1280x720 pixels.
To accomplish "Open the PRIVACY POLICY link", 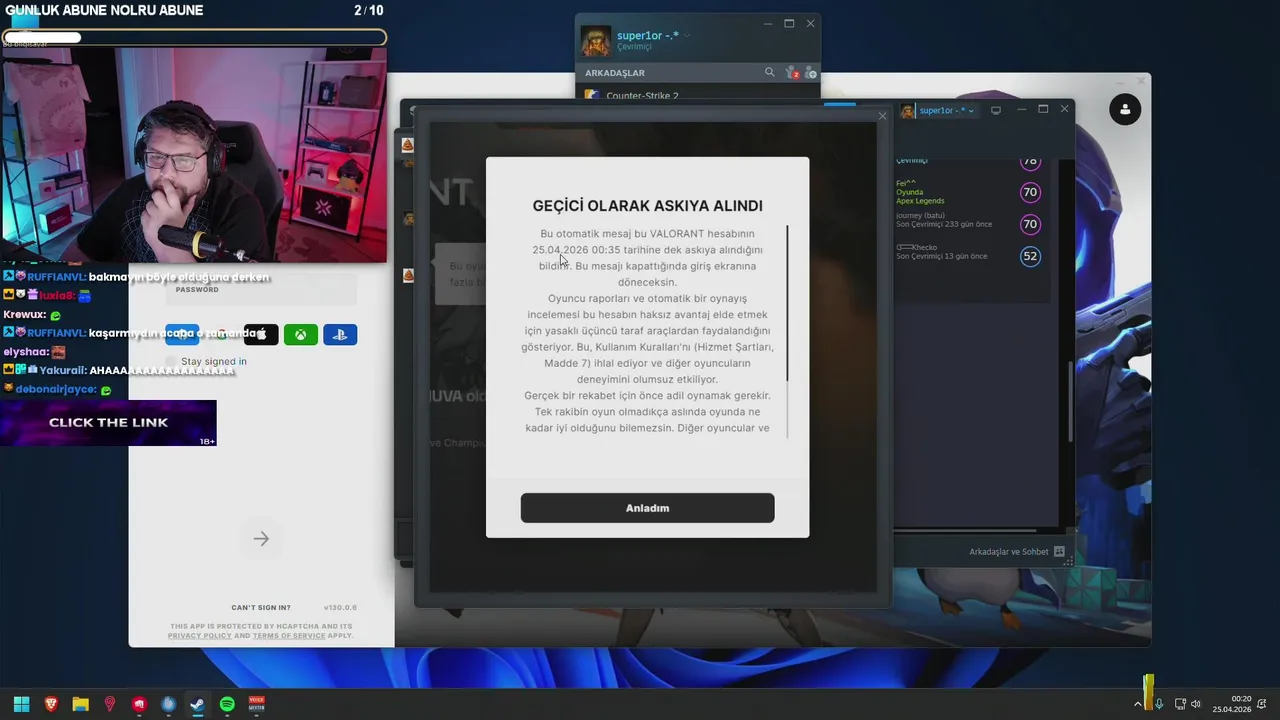I will pos(199,636).
